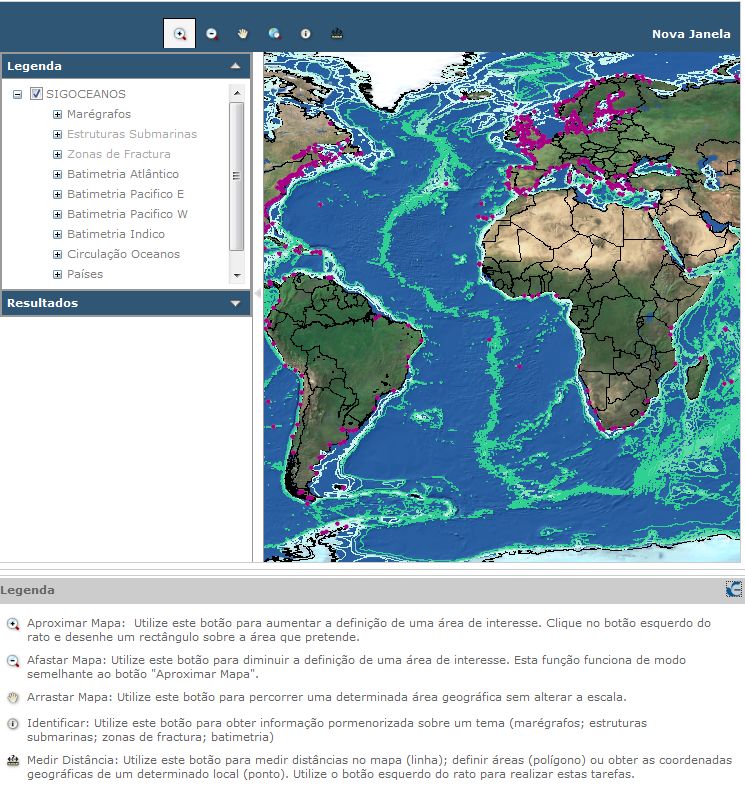Click the Legenda panel header title
The width and height of the screenshot is (745, 788).
pyautogui.click(x=34, y=66)
